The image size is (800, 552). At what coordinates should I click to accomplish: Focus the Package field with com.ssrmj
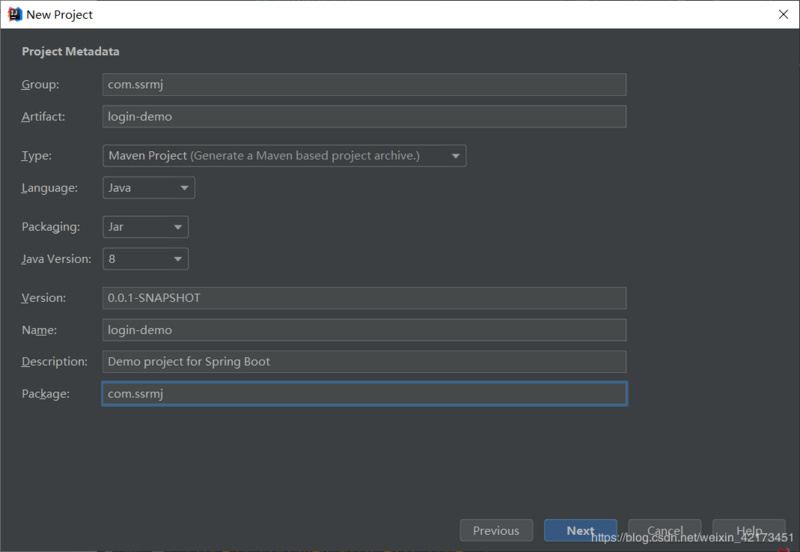point(364,394)
